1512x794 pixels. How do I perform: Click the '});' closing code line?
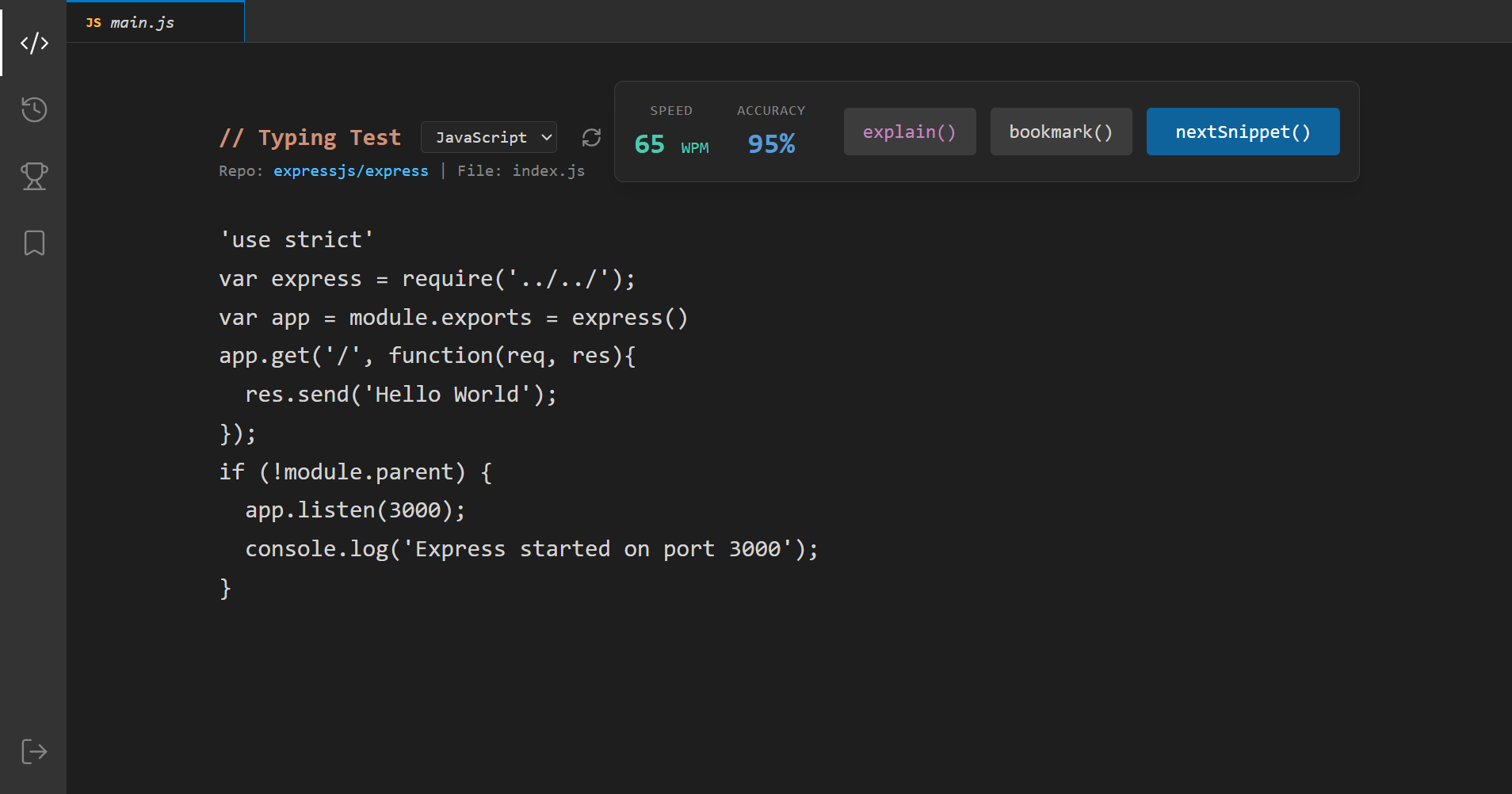click(238, 433)
